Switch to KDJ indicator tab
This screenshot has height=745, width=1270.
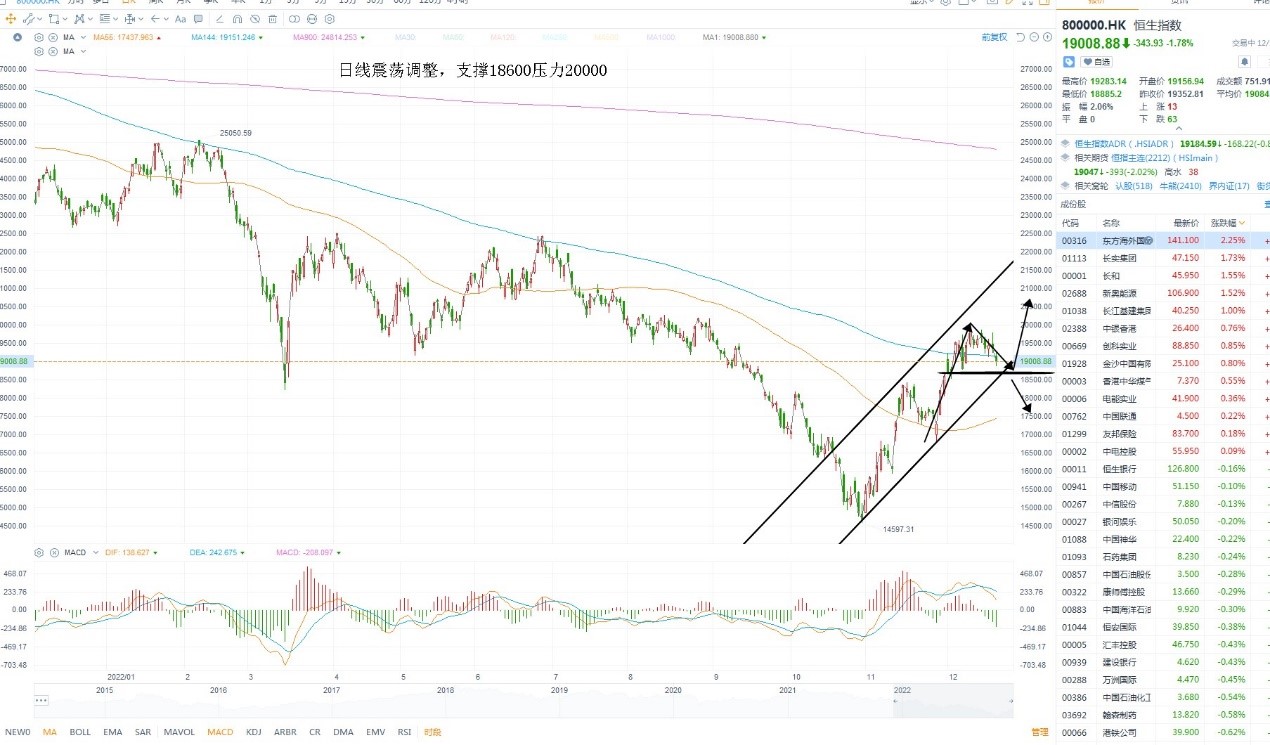pyautogui.click(x=254, y=732)
